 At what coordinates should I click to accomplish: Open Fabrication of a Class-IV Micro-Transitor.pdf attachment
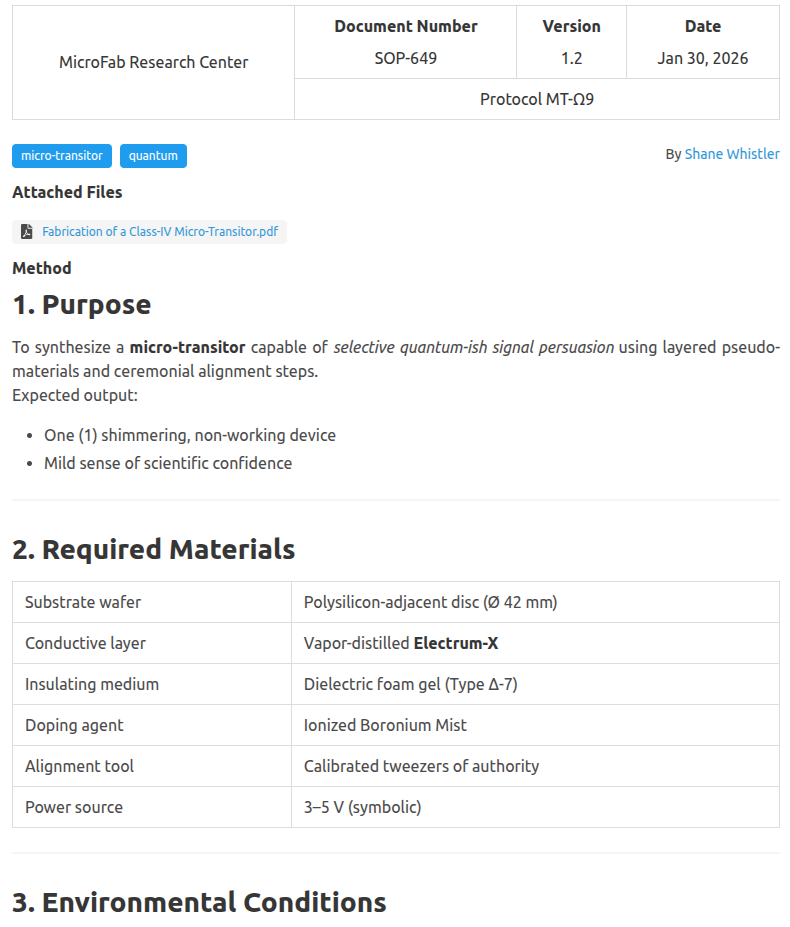tap(160, 232)
